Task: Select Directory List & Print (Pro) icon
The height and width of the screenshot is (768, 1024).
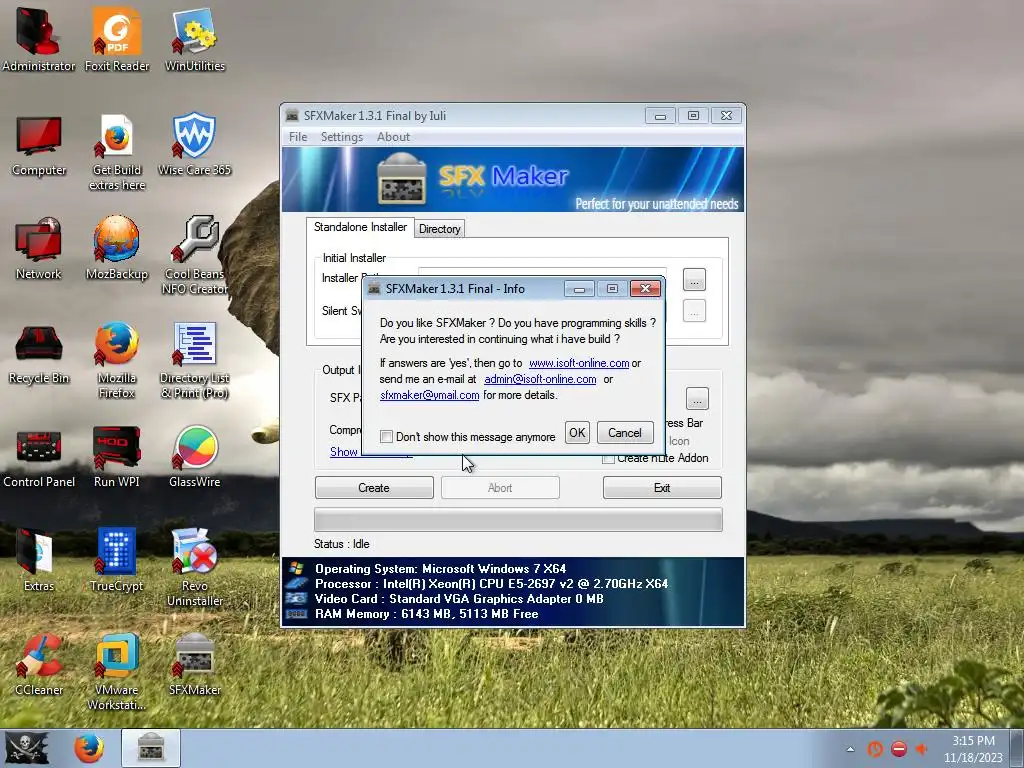Action: coord(195,360)
